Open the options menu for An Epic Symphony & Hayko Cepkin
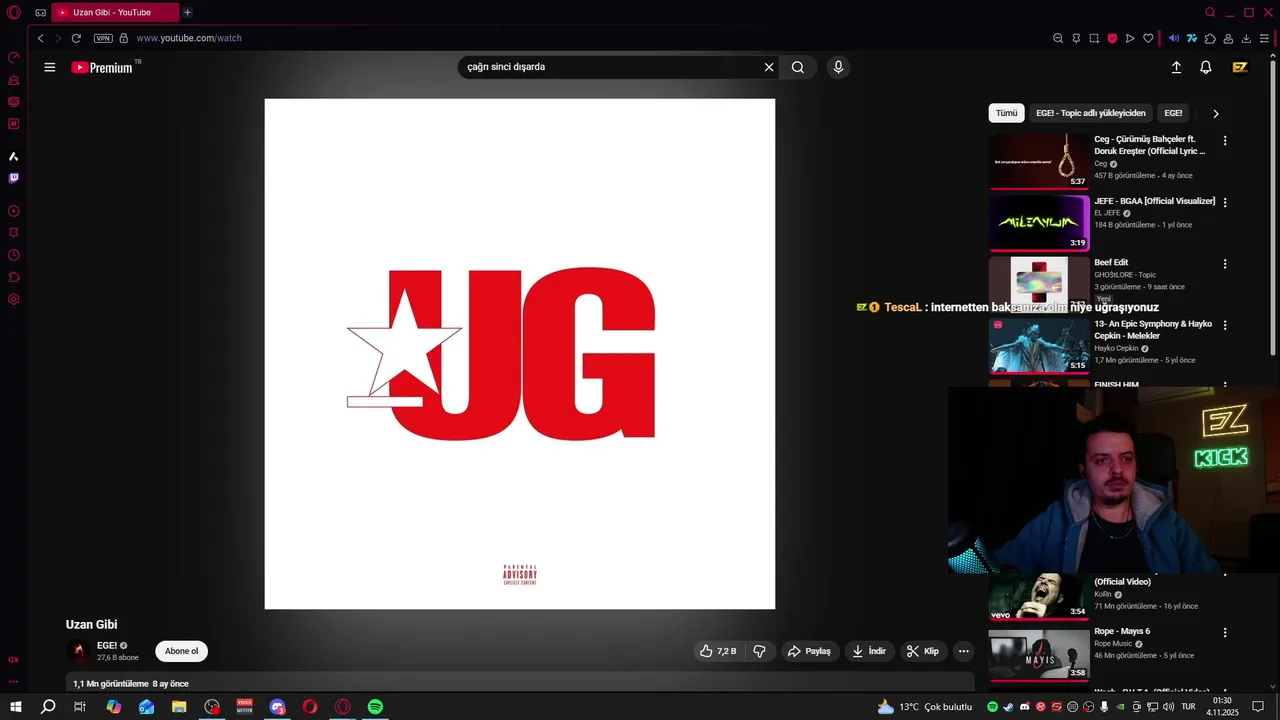 pyautogui.click(x=1225, y=325)
